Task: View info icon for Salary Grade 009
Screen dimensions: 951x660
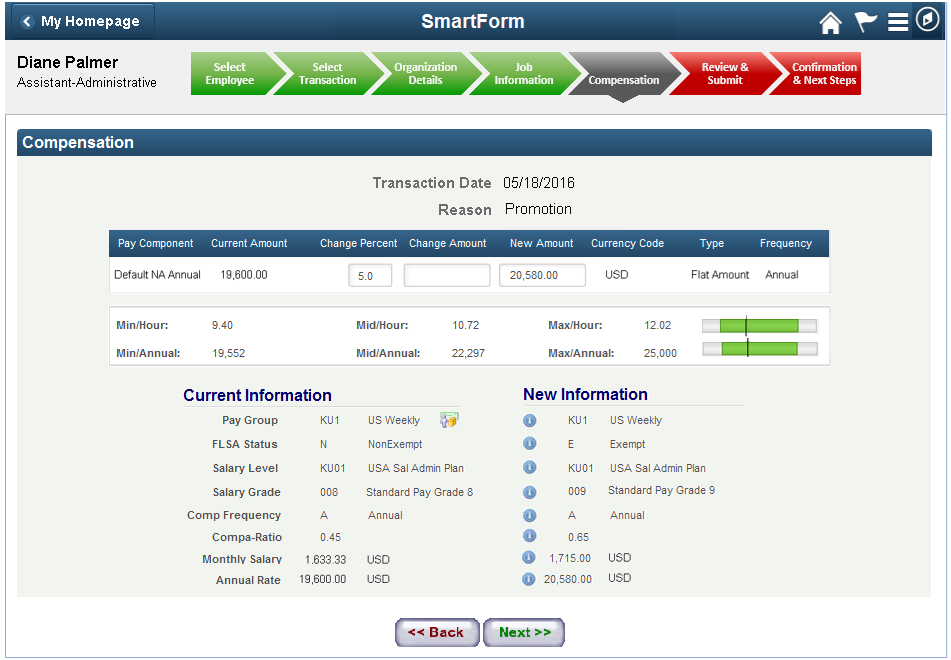Action: coord(529,492)
